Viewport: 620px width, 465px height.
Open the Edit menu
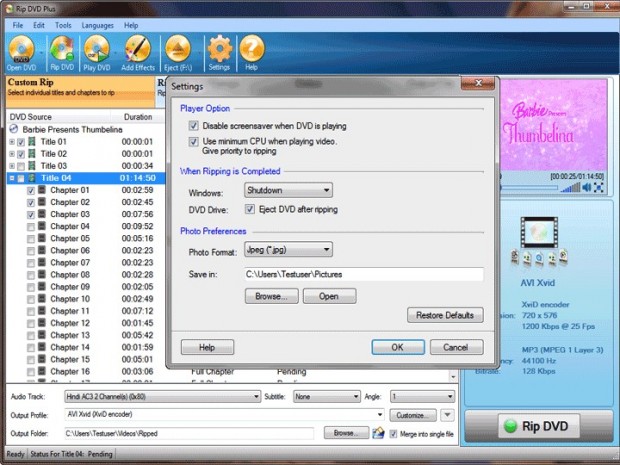[x=39, y=25]
